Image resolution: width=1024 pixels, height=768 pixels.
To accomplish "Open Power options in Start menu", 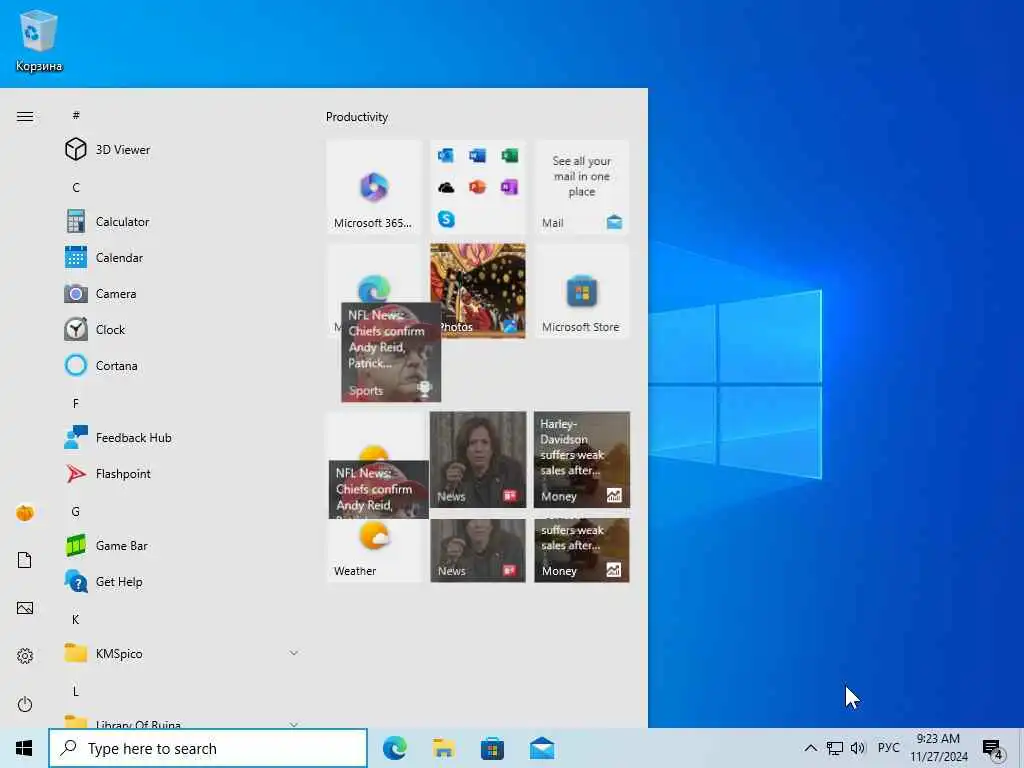I will 25,704.
